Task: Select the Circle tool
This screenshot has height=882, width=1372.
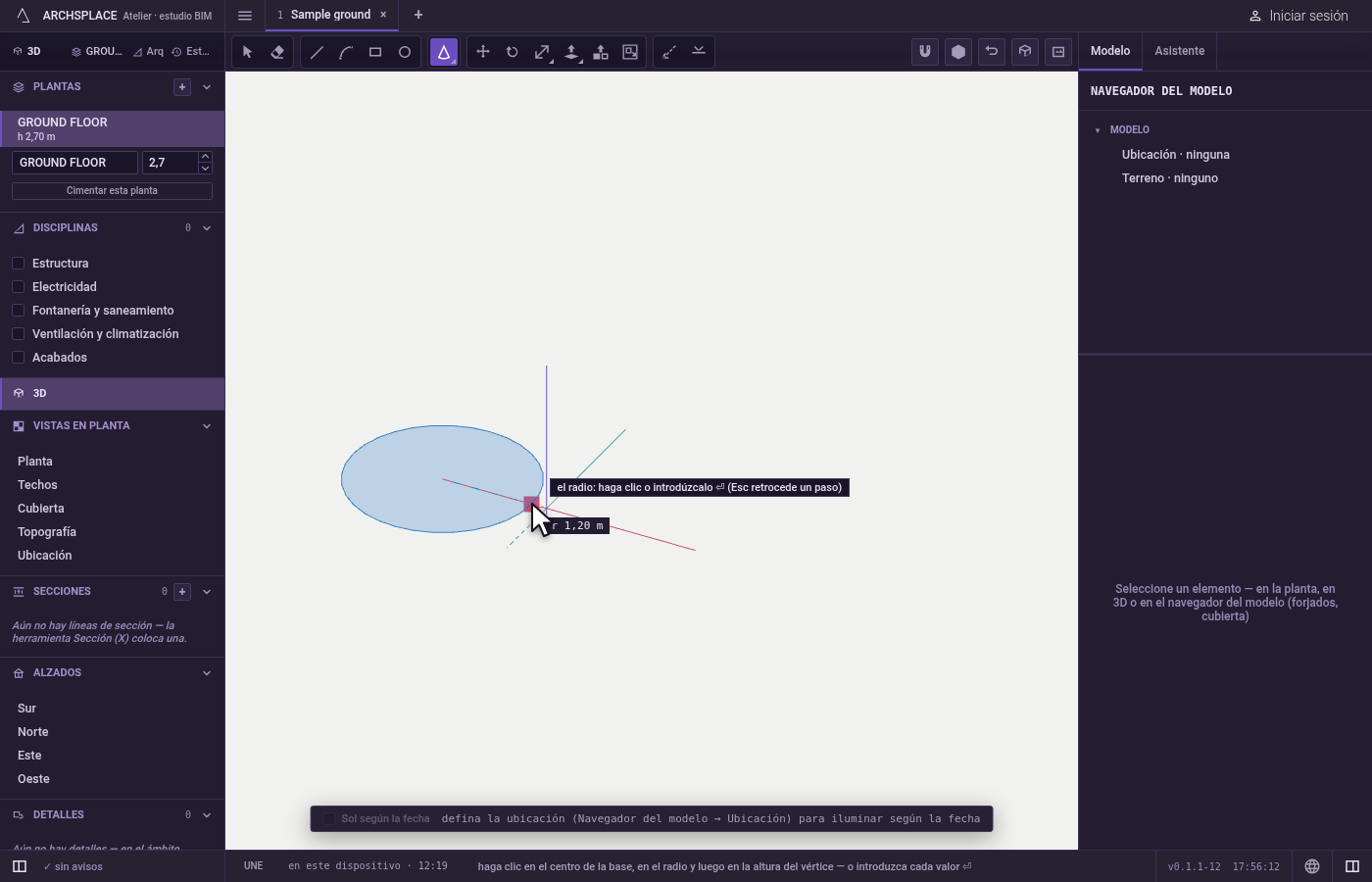Action: pyautogui.click(x=405, y=52)
